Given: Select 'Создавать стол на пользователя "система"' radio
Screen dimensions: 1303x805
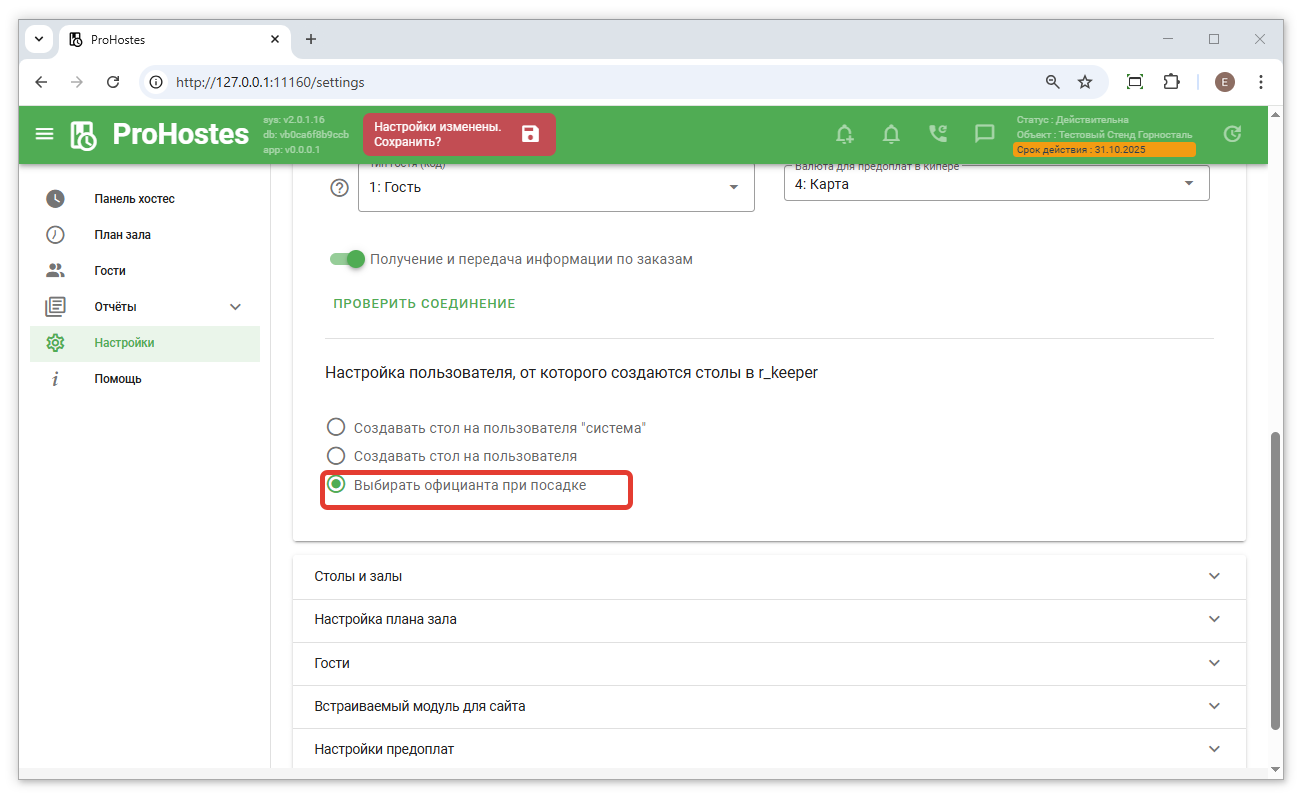Looking at the screenshot, I should pos(337,428).
